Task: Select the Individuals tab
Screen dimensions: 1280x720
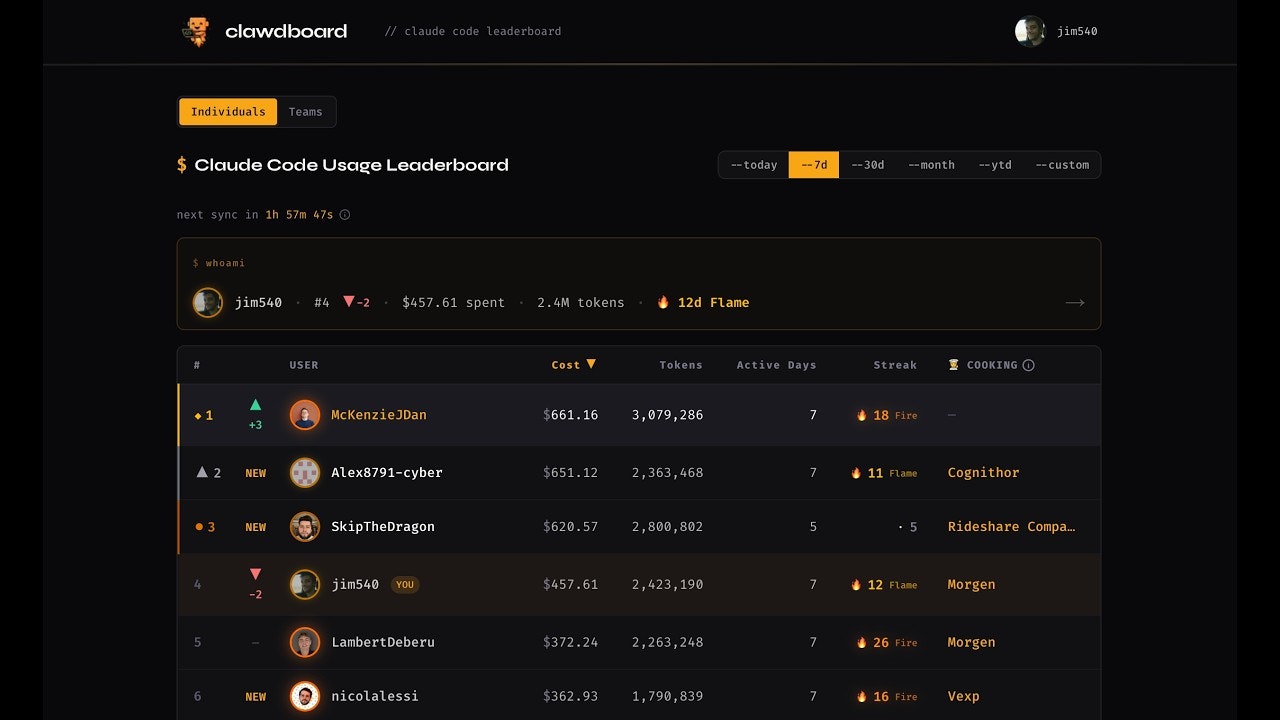Action: tap(228, 111)
